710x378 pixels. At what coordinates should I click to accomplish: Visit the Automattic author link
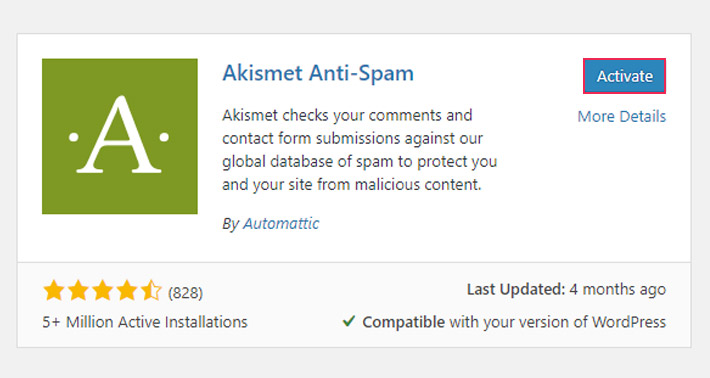(x=281, y=223)
